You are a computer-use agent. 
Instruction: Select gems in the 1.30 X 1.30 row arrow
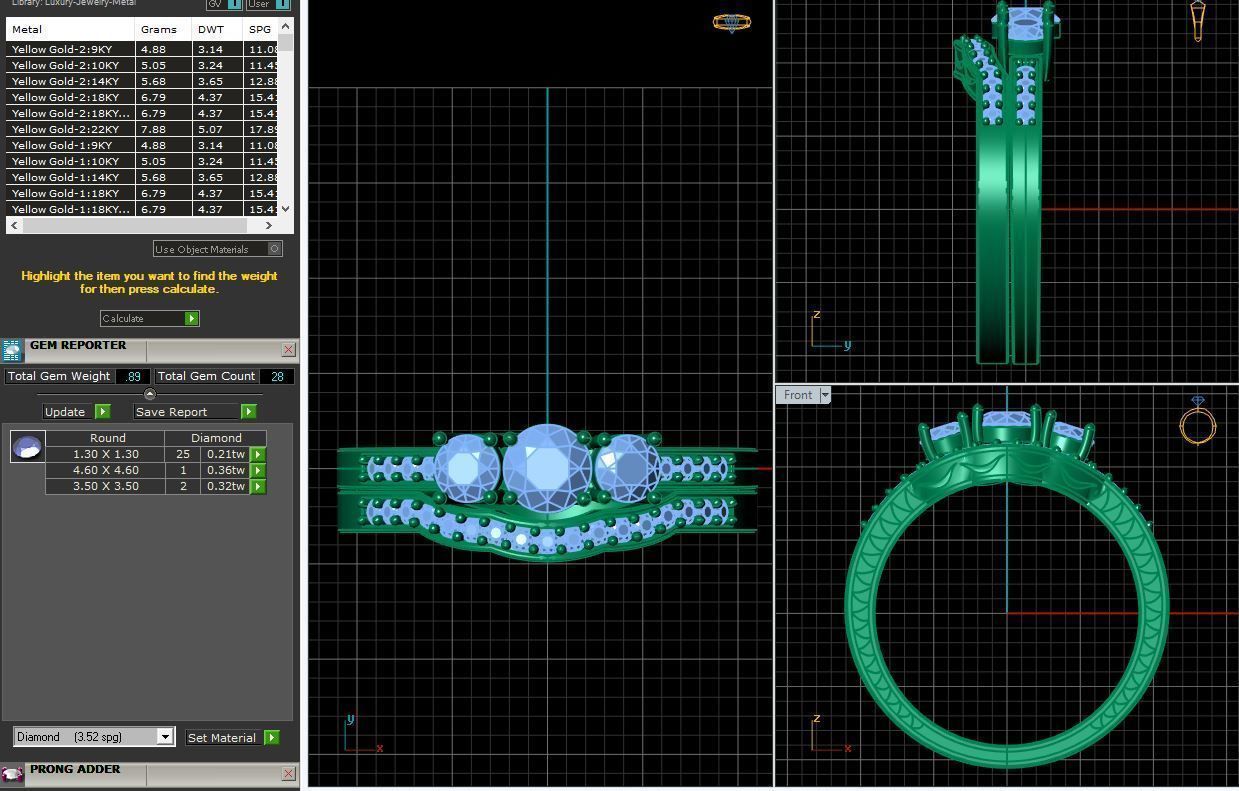258,454
